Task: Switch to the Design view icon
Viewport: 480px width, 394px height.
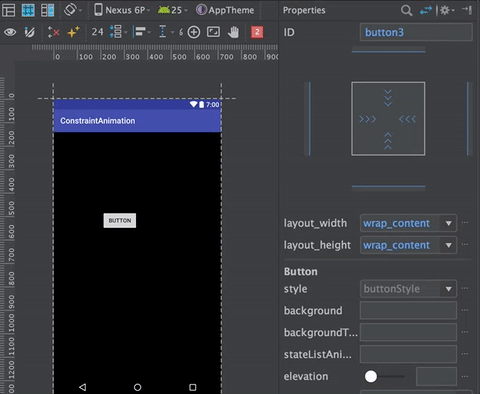Action: pos(8,10)
